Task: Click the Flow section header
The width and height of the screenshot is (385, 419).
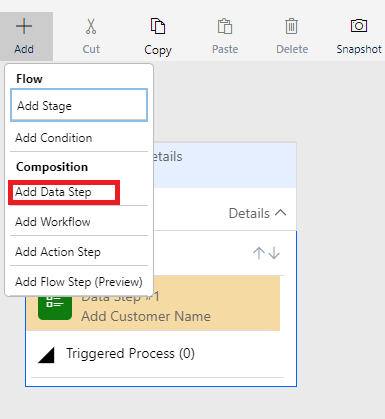Action: [x=29, y=79]
